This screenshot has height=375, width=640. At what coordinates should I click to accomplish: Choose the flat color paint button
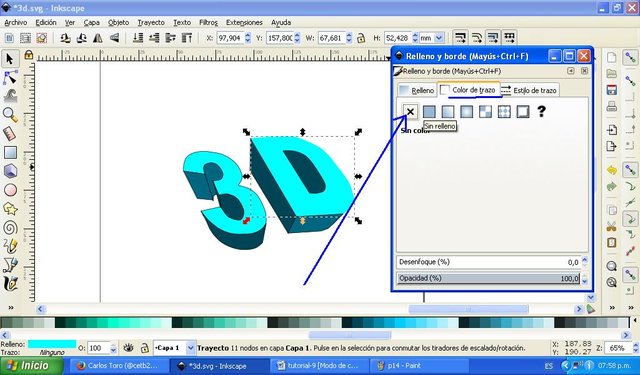pos(429,111)
